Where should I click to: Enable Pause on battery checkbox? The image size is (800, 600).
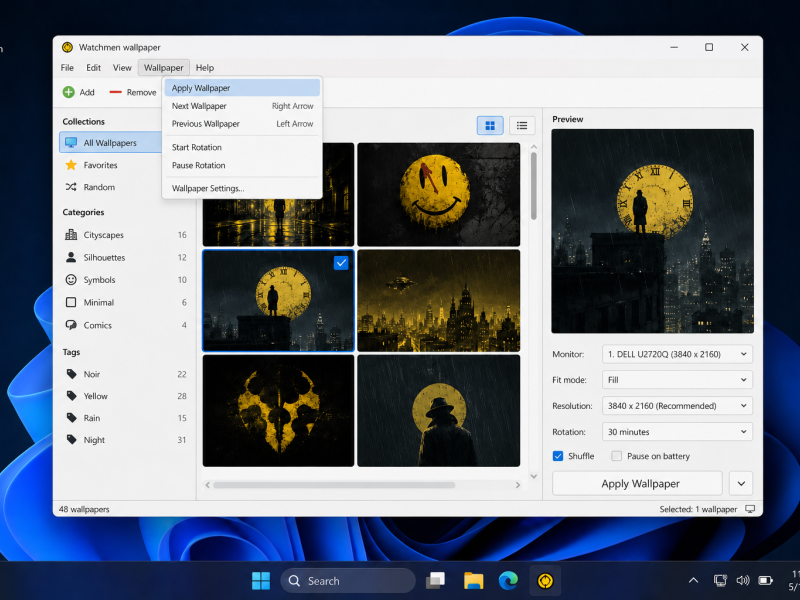tap(616, 456)
